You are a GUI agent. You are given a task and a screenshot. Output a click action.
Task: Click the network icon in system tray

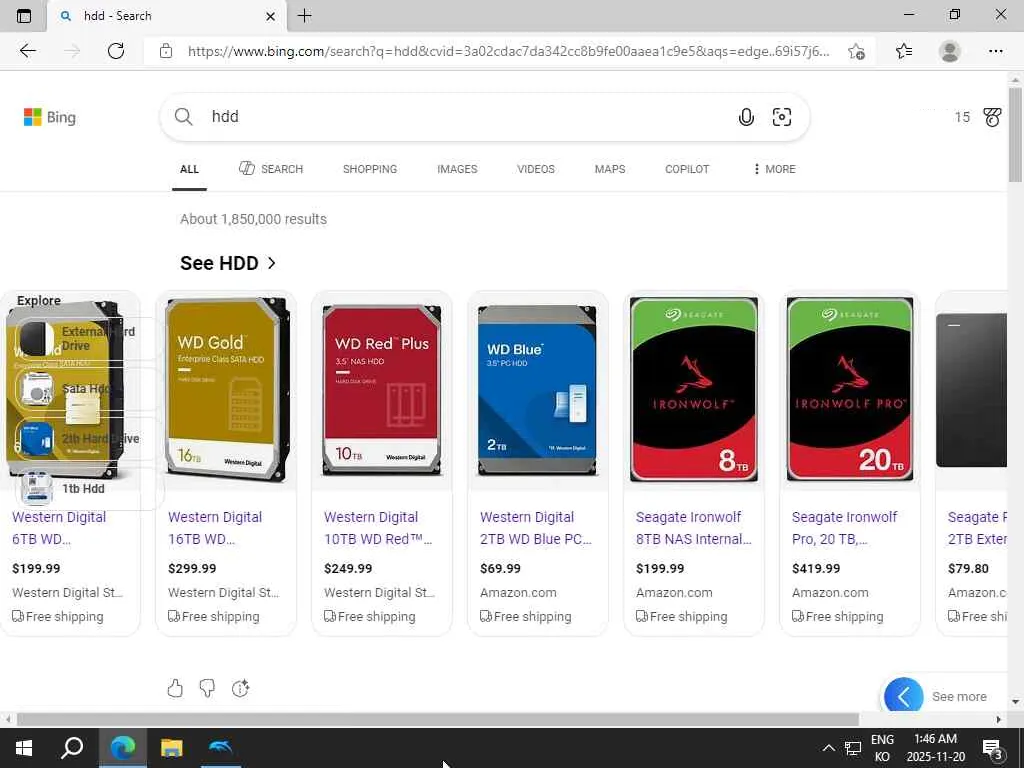pos(853,748)
